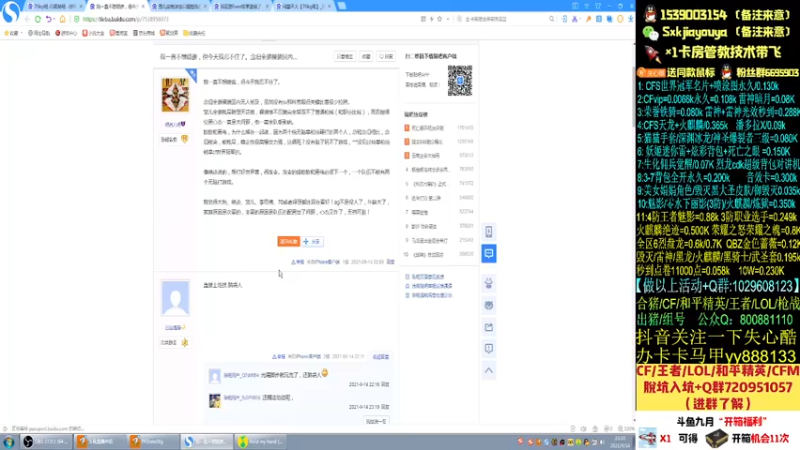Image resolution: width=800 pixels, height=450 pixels.
Task: Click the QR code image in sidebar
Action: pos(460,80)
